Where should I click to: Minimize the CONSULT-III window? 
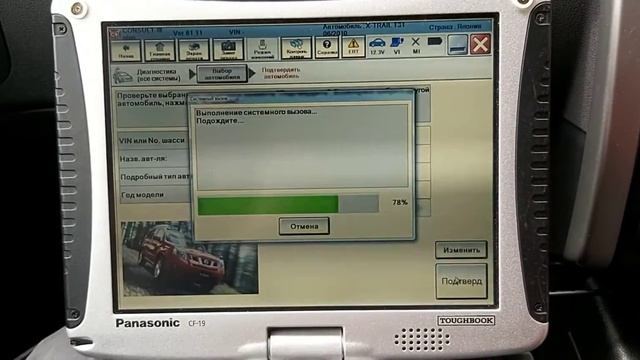coord(457,44)
